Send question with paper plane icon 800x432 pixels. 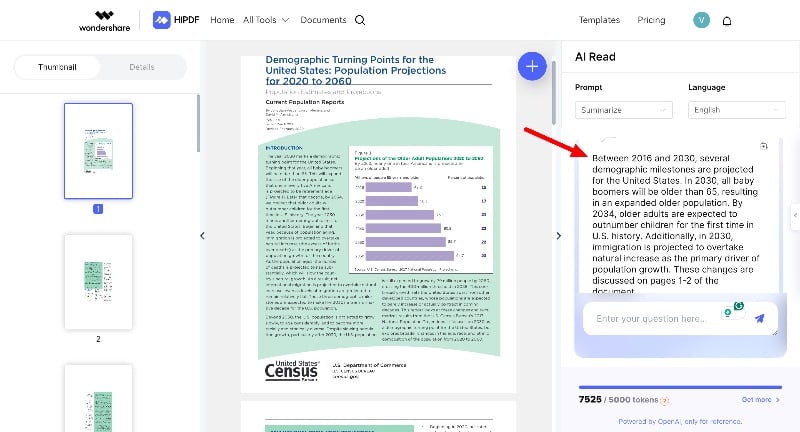(760, 318)
